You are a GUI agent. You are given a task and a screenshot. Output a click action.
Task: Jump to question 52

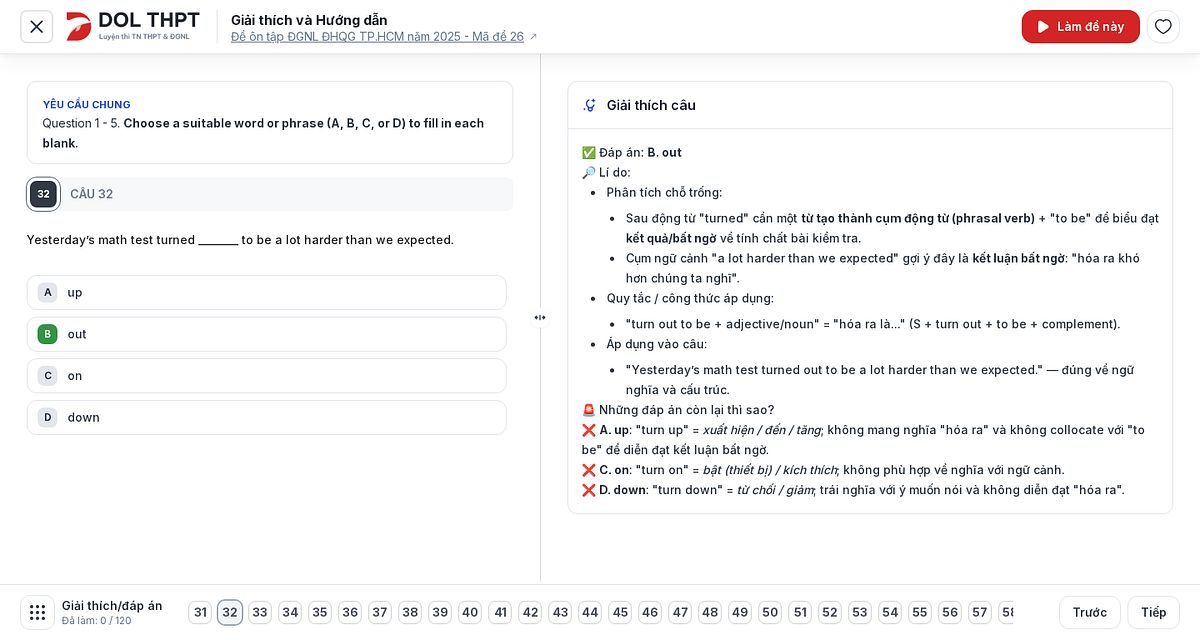[830, 612]
